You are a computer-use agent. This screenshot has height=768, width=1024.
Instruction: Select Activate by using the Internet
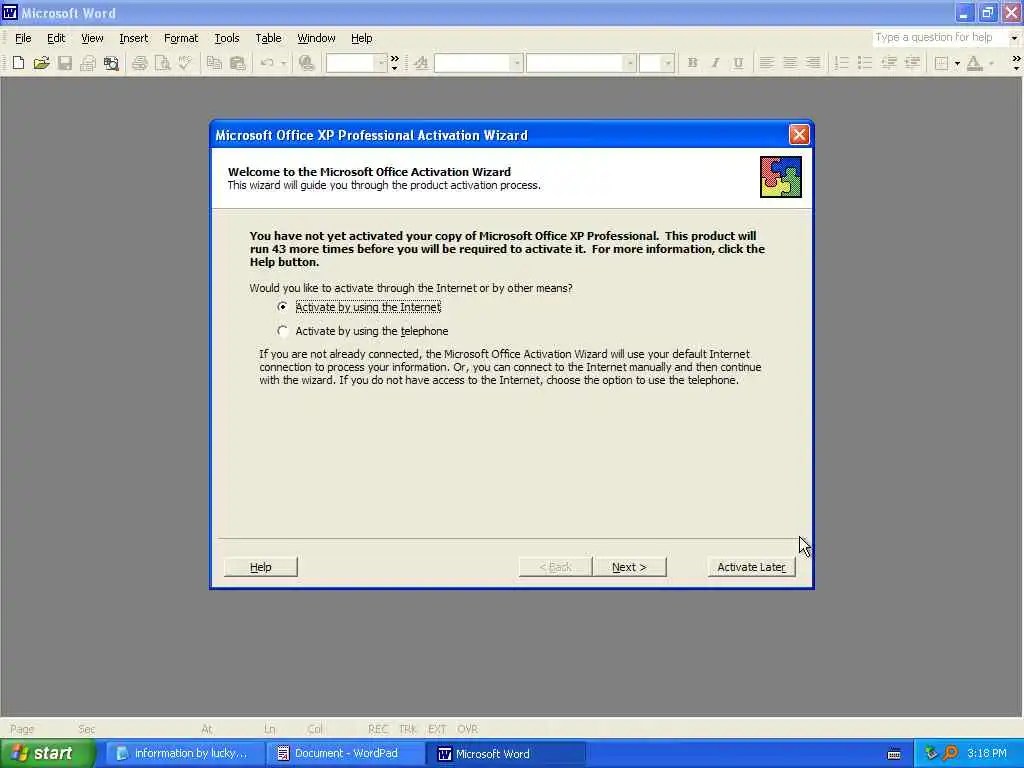[361, 307]
